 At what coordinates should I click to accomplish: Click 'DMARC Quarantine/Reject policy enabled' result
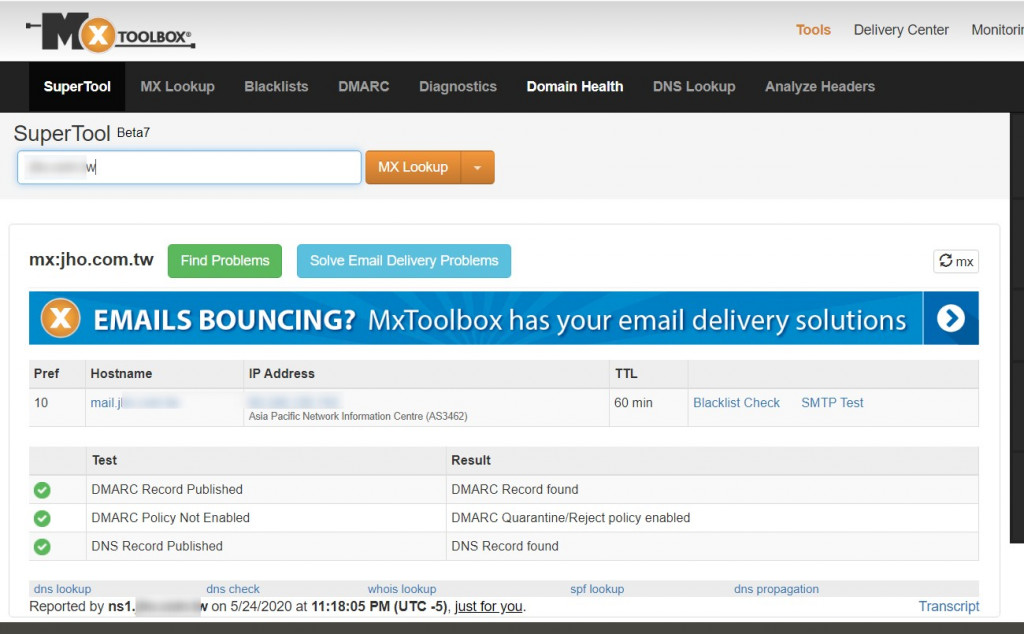(x=571, y=518)
